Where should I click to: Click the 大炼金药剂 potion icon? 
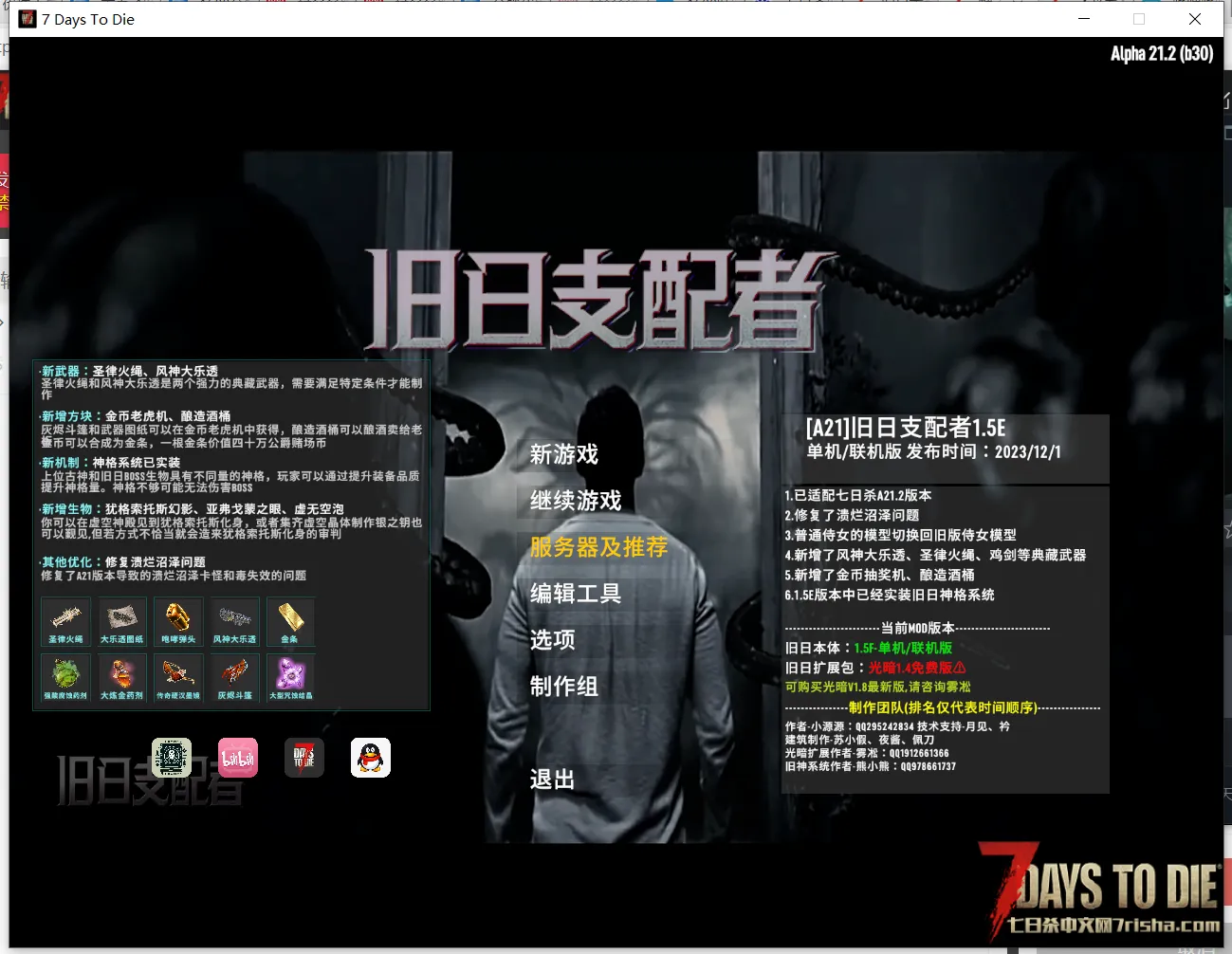coord(122,678)
